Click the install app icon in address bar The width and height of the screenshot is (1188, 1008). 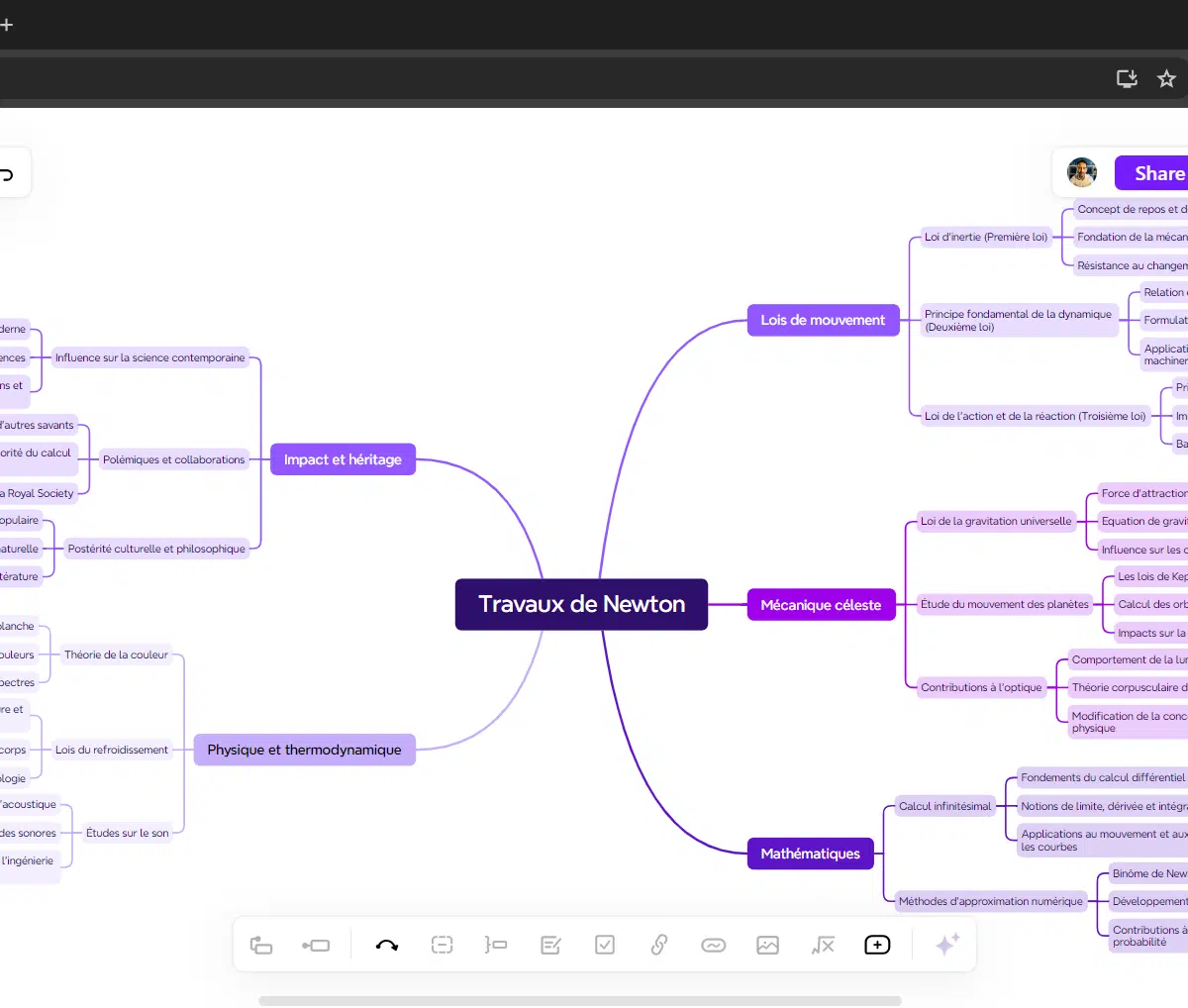(x=1127, y=79)
